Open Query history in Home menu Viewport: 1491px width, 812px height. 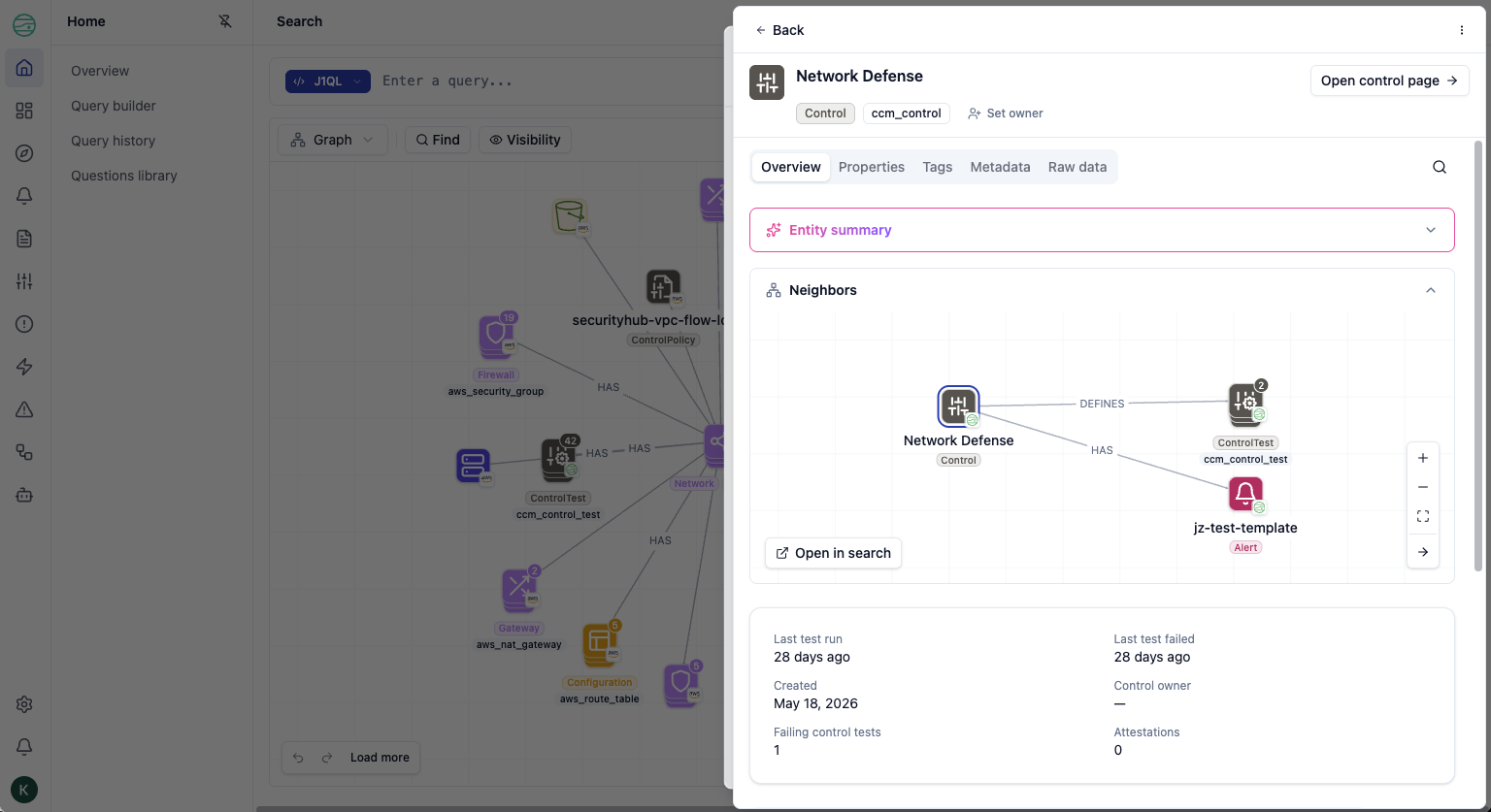(114, 141)
